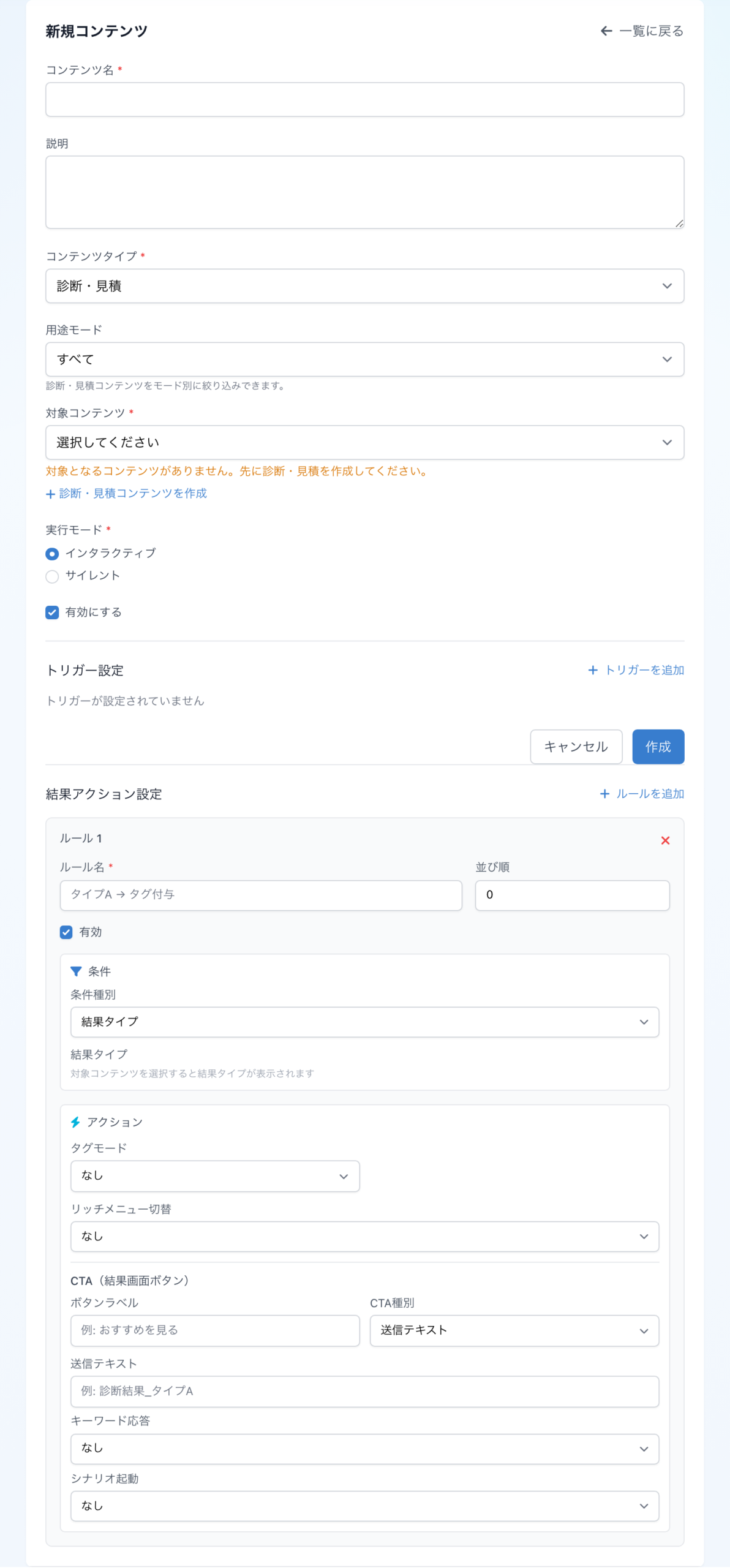Click the トリガー設定 heading
Image resolution: width=730 pixels, height=1568 pixels.
(x=85, y=671)
